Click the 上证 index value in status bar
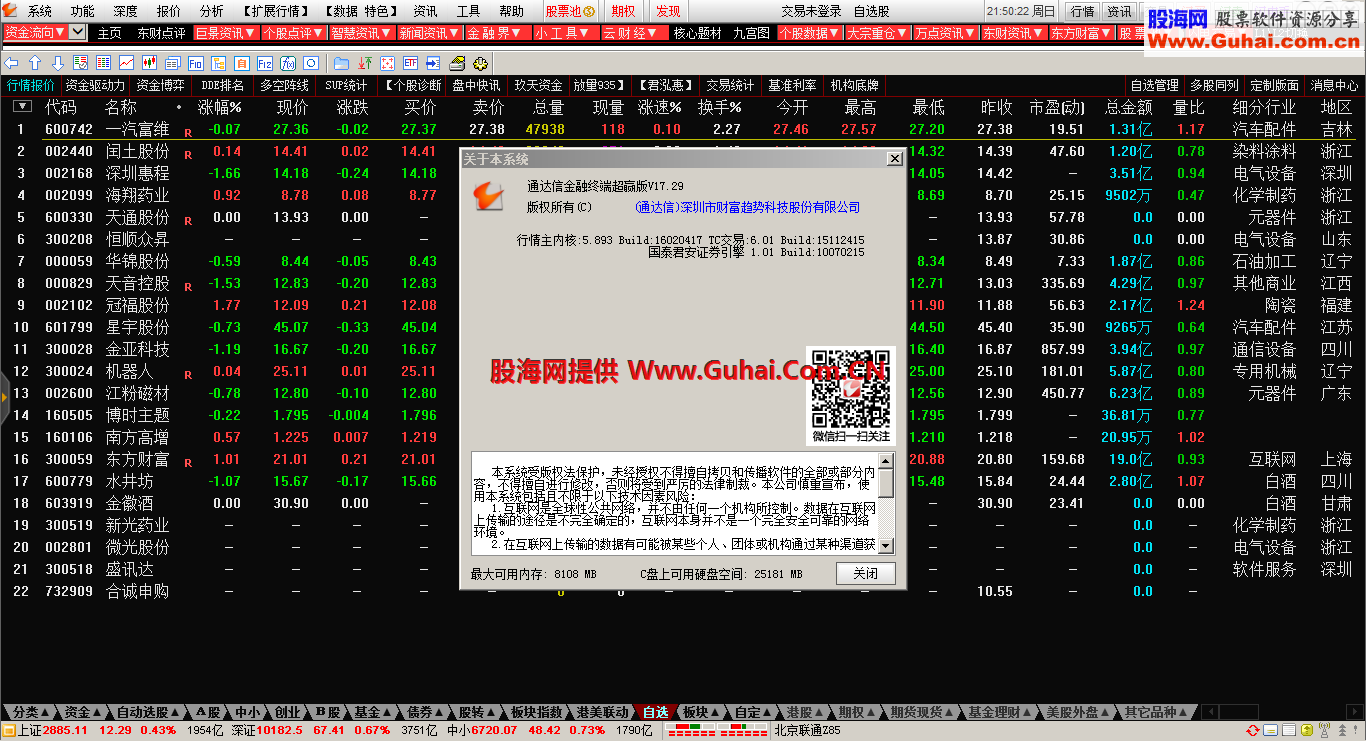Image resolution: width=1366 pixels, height=741 pixels. pos(66,730)
